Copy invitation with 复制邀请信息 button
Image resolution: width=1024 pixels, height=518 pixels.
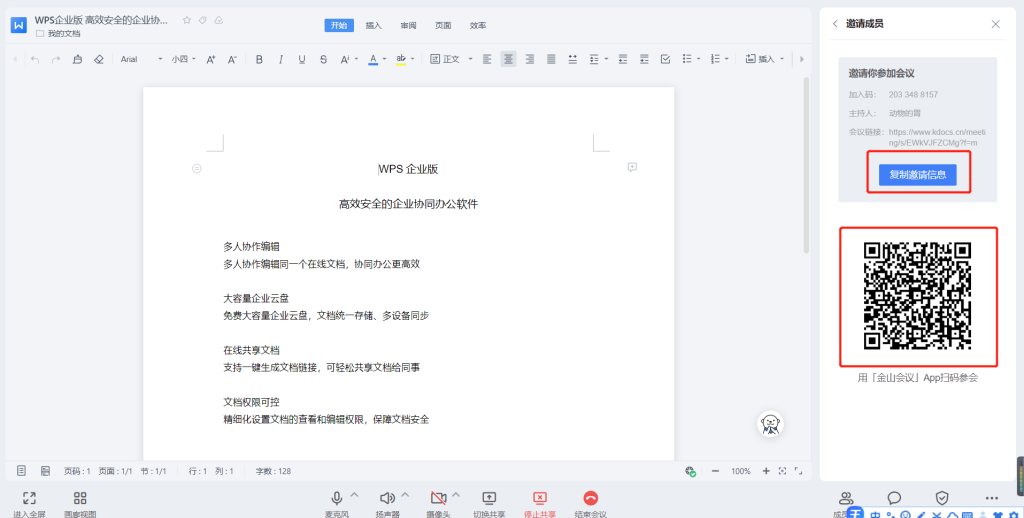918,174
